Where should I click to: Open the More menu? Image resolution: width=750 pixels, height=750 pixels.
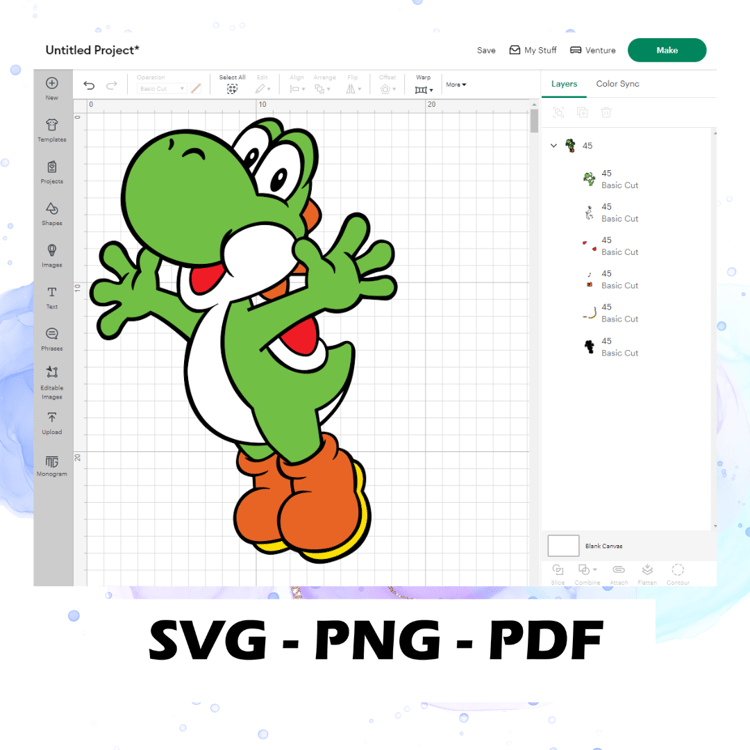point(456,85)
